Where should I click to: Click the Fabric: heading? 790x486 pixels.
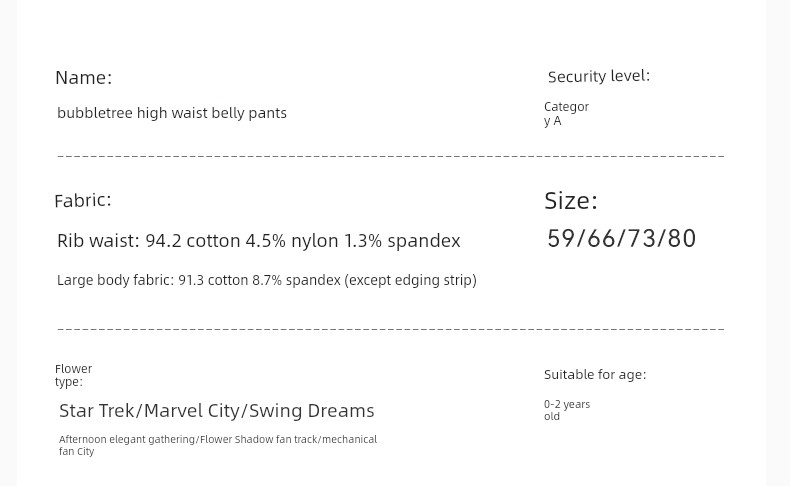pos(83,200)
